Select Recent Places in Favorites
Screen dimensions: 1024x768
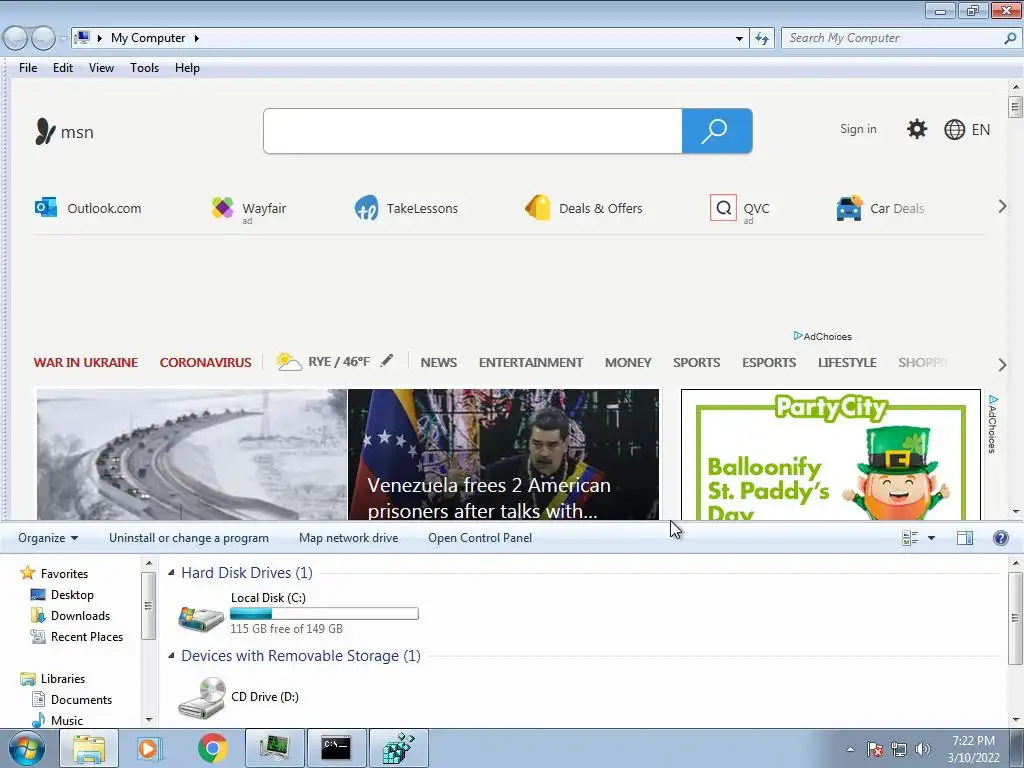coord(87,637)
